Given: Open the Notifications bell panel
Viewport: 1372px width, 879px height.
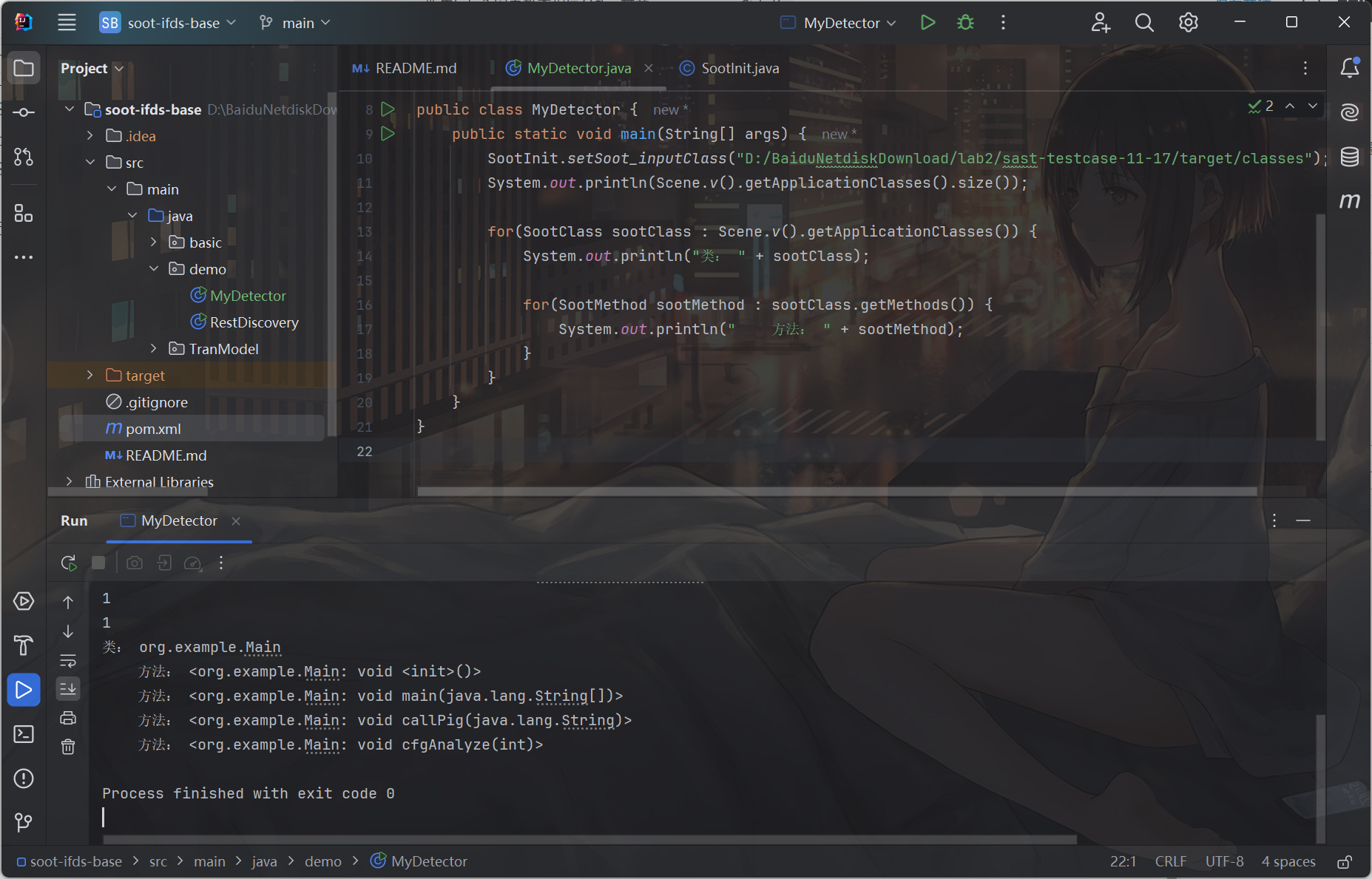Looking at the screenshot, I should (1349, 68).
